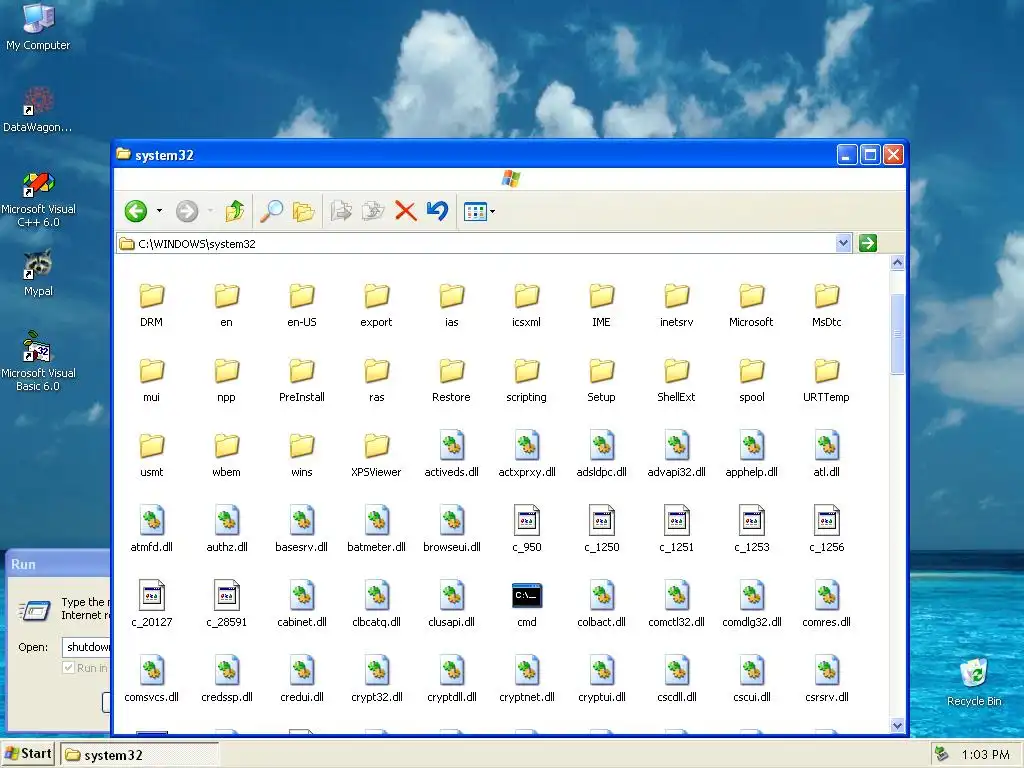Click the "batmeter.dll" file name label
The image size is (1024, 768).
tap(376, 547)
